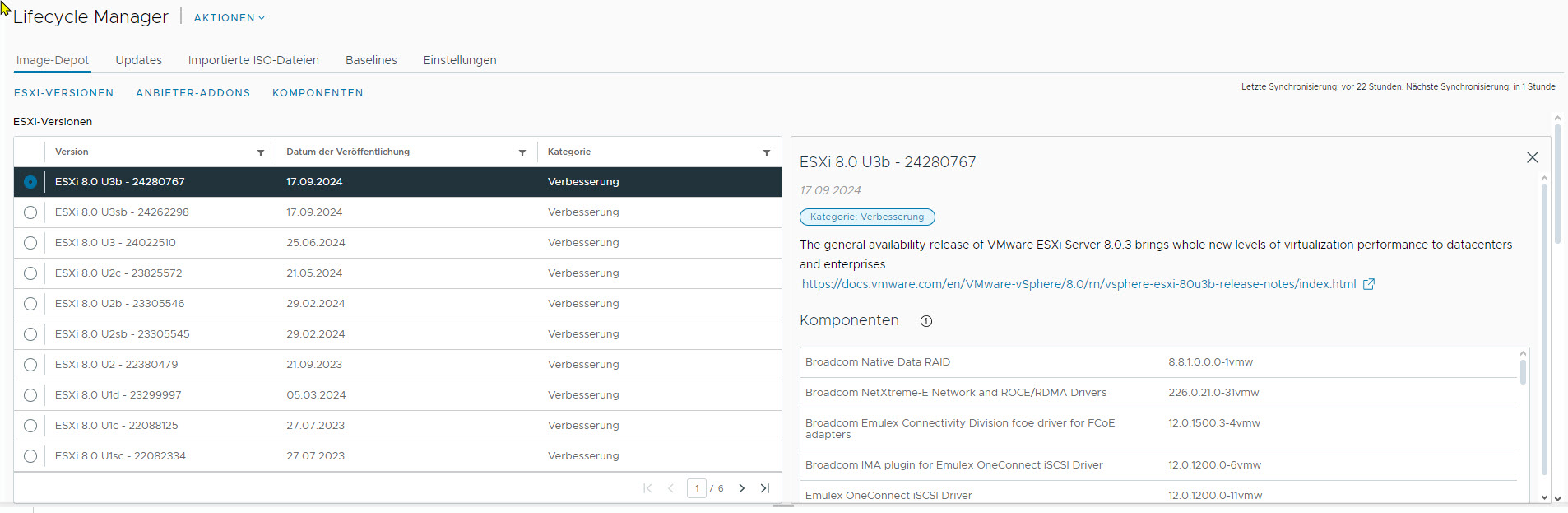Click the Komponenten info icon

tap(926, 321)
